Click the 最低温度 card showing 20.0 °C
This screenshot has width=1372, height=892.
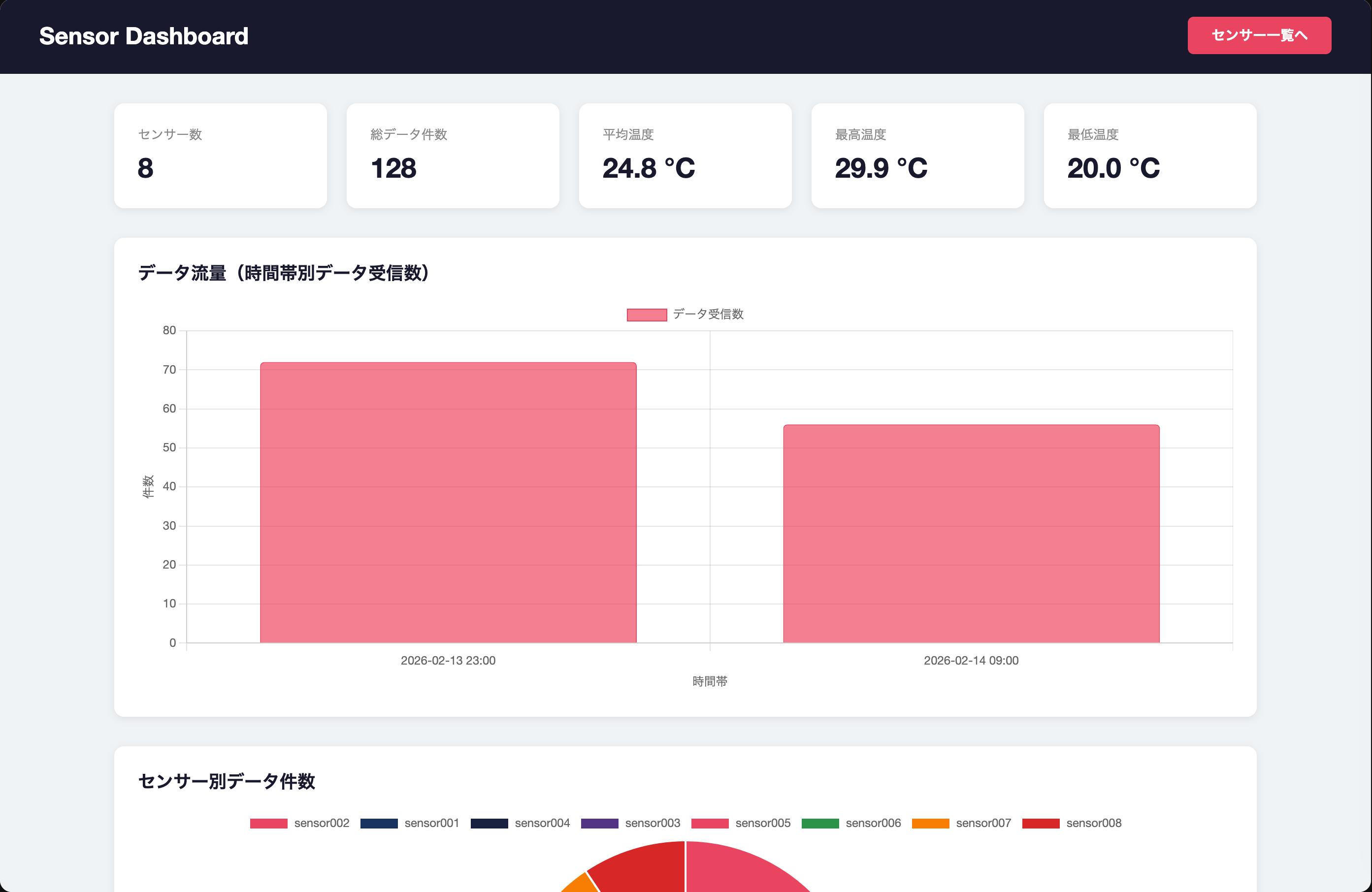point(1149,156)
